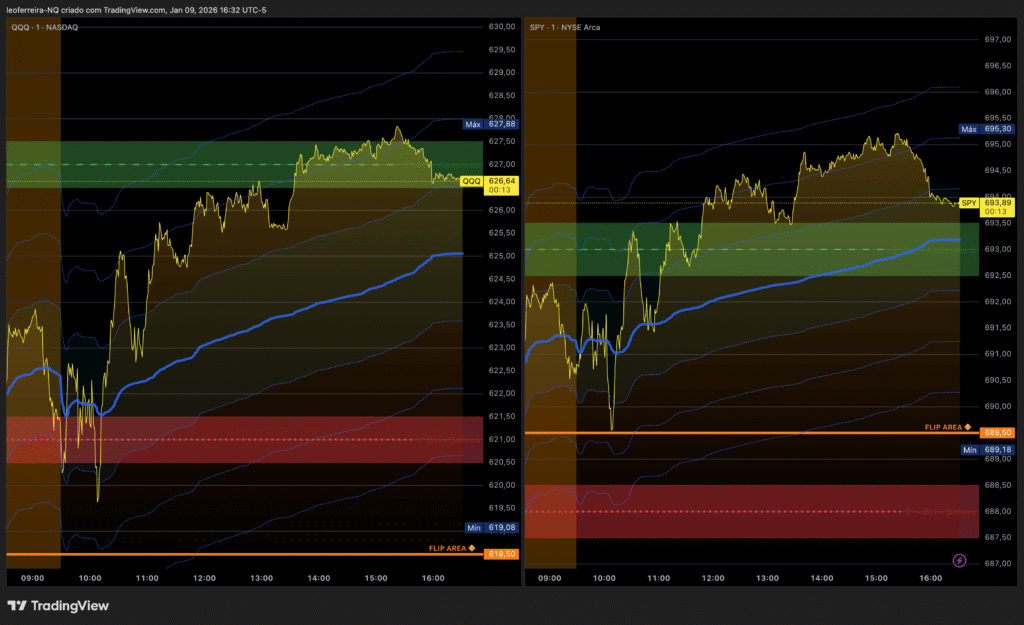Viewport: 1024px width, 625px height.
Task: Click 14:00 on QQQ time axis
Action: point(319,578)
